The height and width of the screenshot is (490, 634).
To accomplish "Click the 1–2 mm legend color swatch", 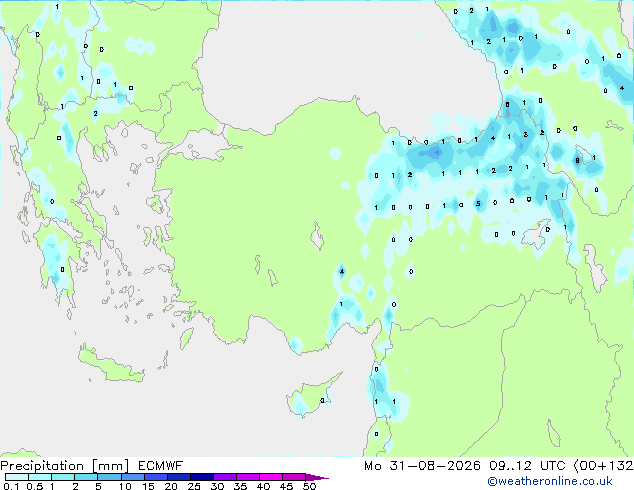I will click(63, 477).
